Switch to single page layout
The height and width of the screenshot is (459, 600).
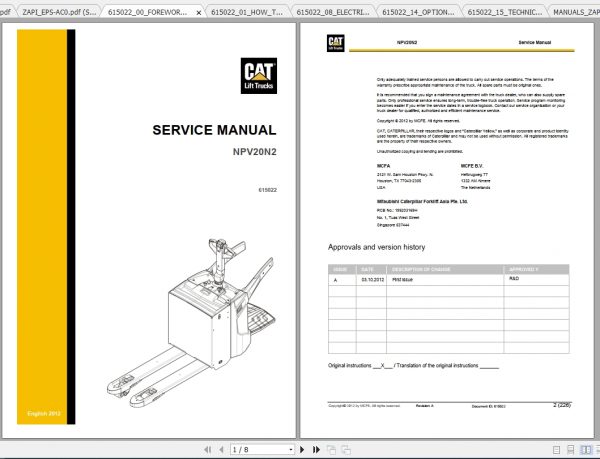point(557,450)
